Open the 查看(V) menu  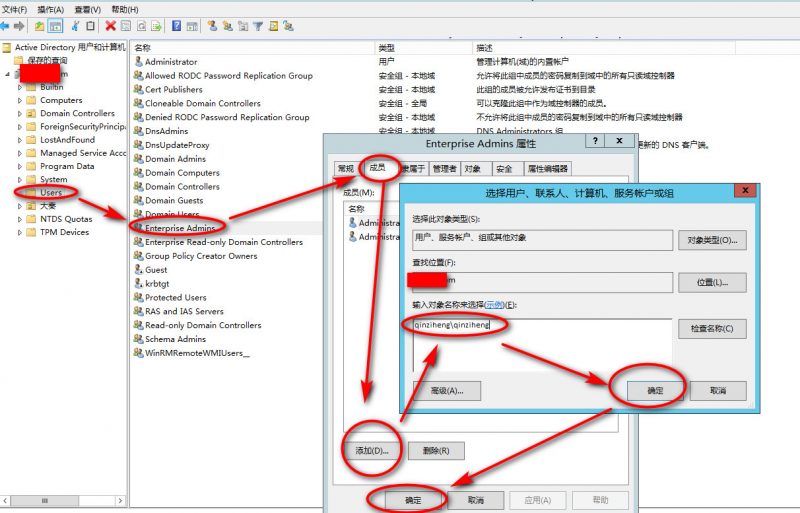88,9
